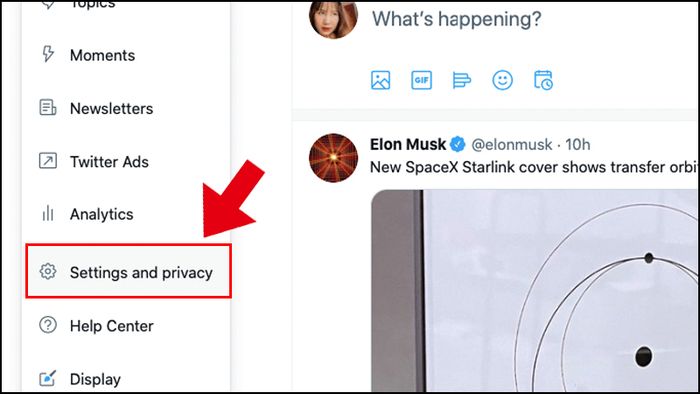Viewport: 700px width, 394px height.
Task: Open the GIF picker icon
Action: (421, 80)
